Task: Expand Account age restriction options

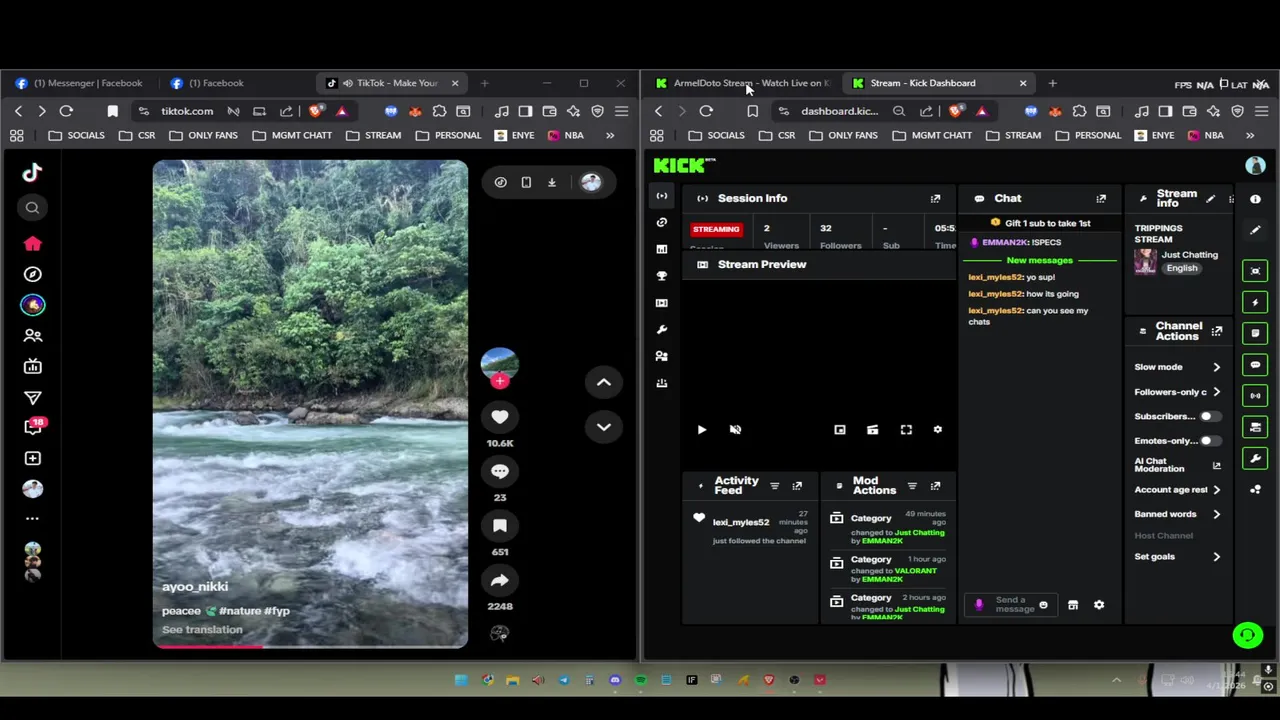Action: [x=1178, y=490]
